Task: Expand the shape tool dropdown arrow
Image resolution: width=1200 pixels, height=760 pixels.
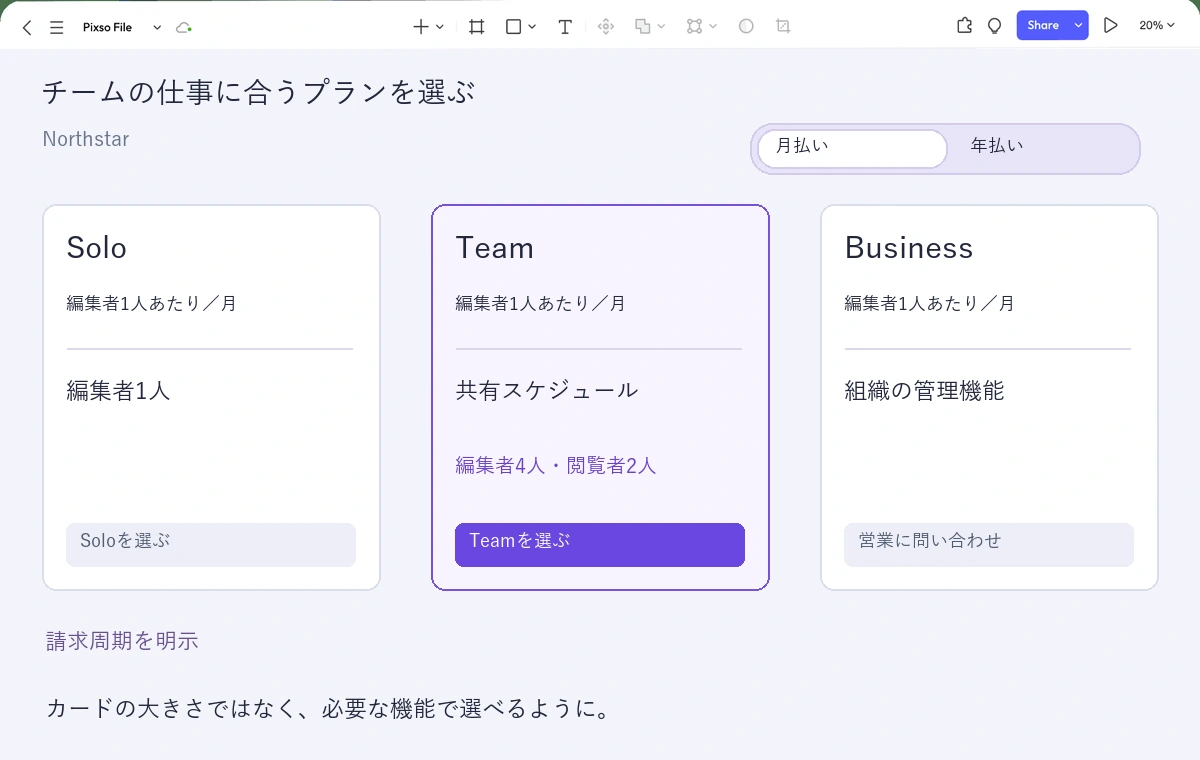Action: [532, 27]
